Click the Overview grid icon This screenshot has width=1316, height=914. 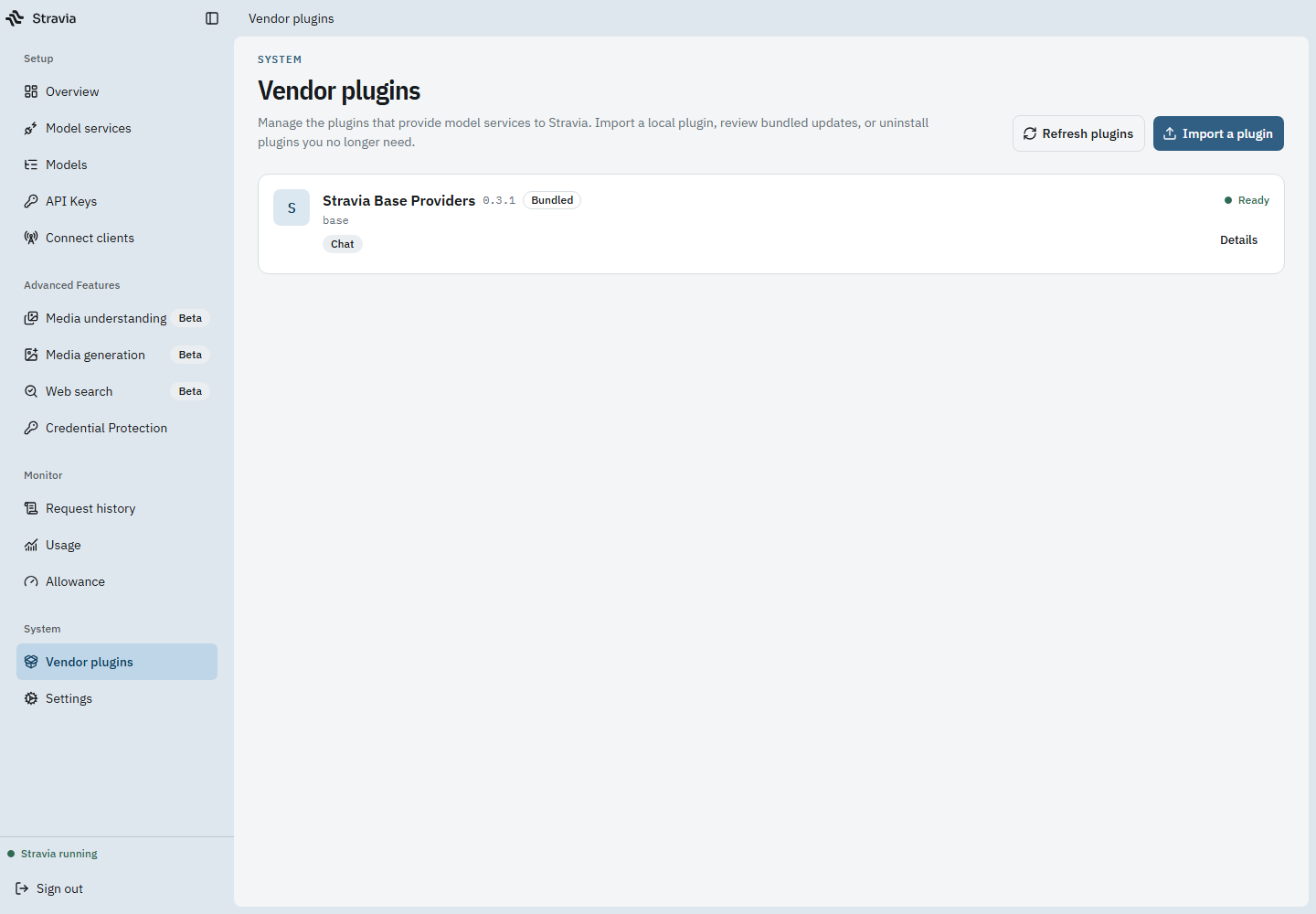click(31, 91)
